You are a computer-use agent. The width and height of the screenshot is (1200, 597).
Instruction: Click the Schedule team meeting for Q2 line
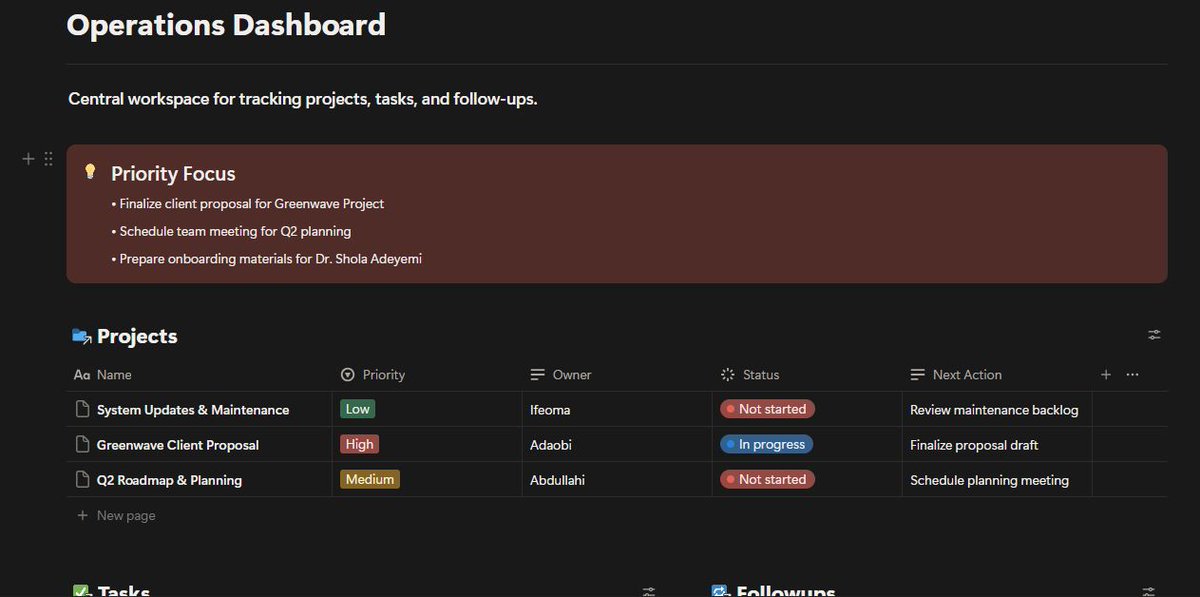(x=231, y=231)
